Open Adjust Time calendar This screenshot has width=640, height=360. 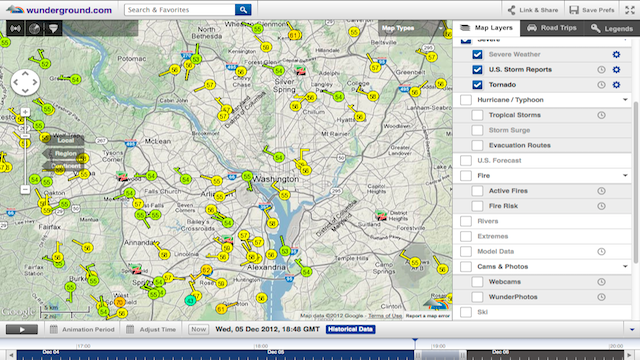[x=151, y=329]
